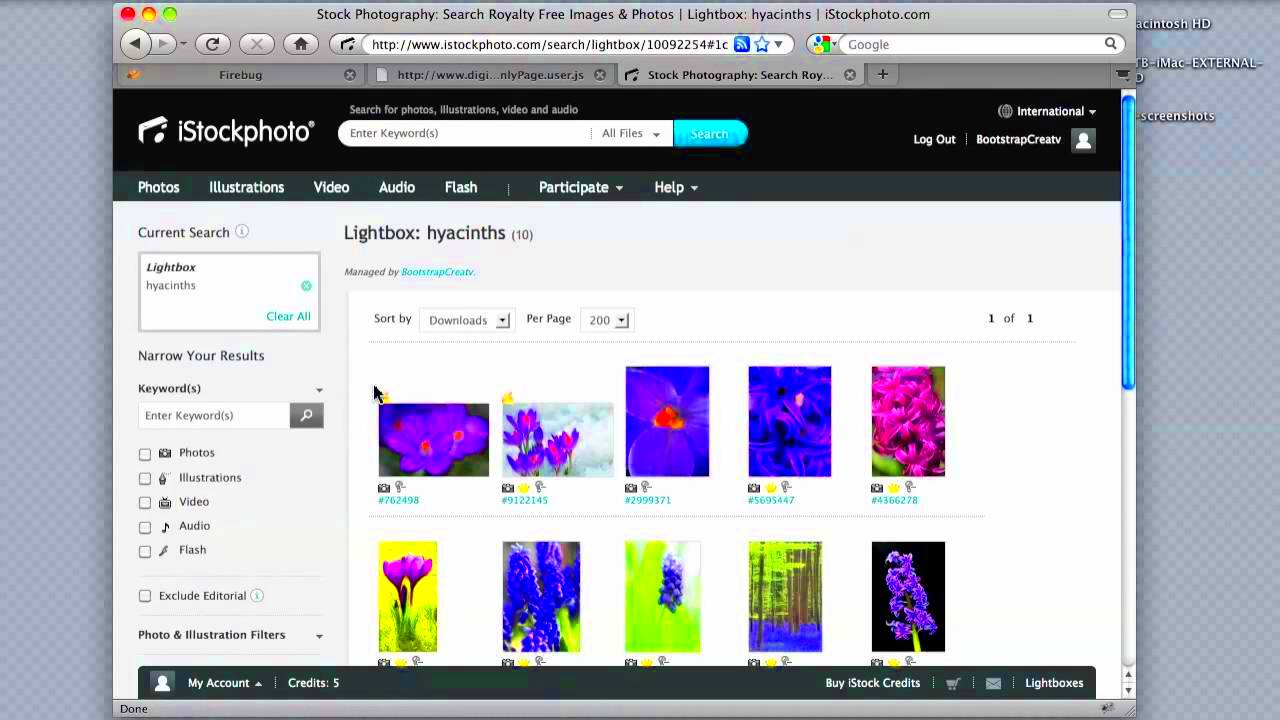
Task: Open the International globe icon
Action: [x=1004, y=111]
